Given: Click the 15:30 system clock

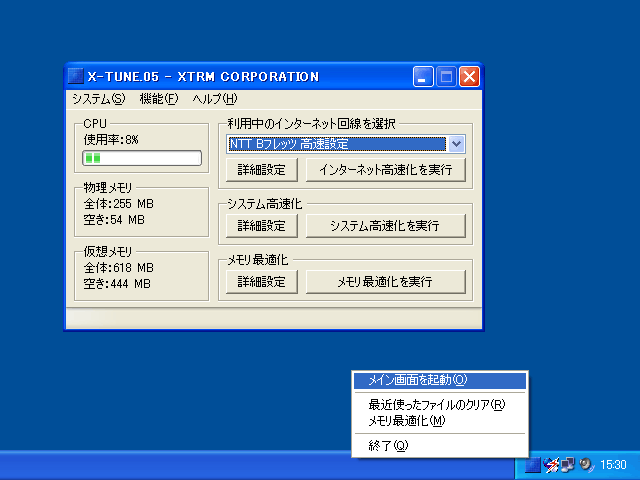Looking at the screenshot, I should [x=613, y=465].
